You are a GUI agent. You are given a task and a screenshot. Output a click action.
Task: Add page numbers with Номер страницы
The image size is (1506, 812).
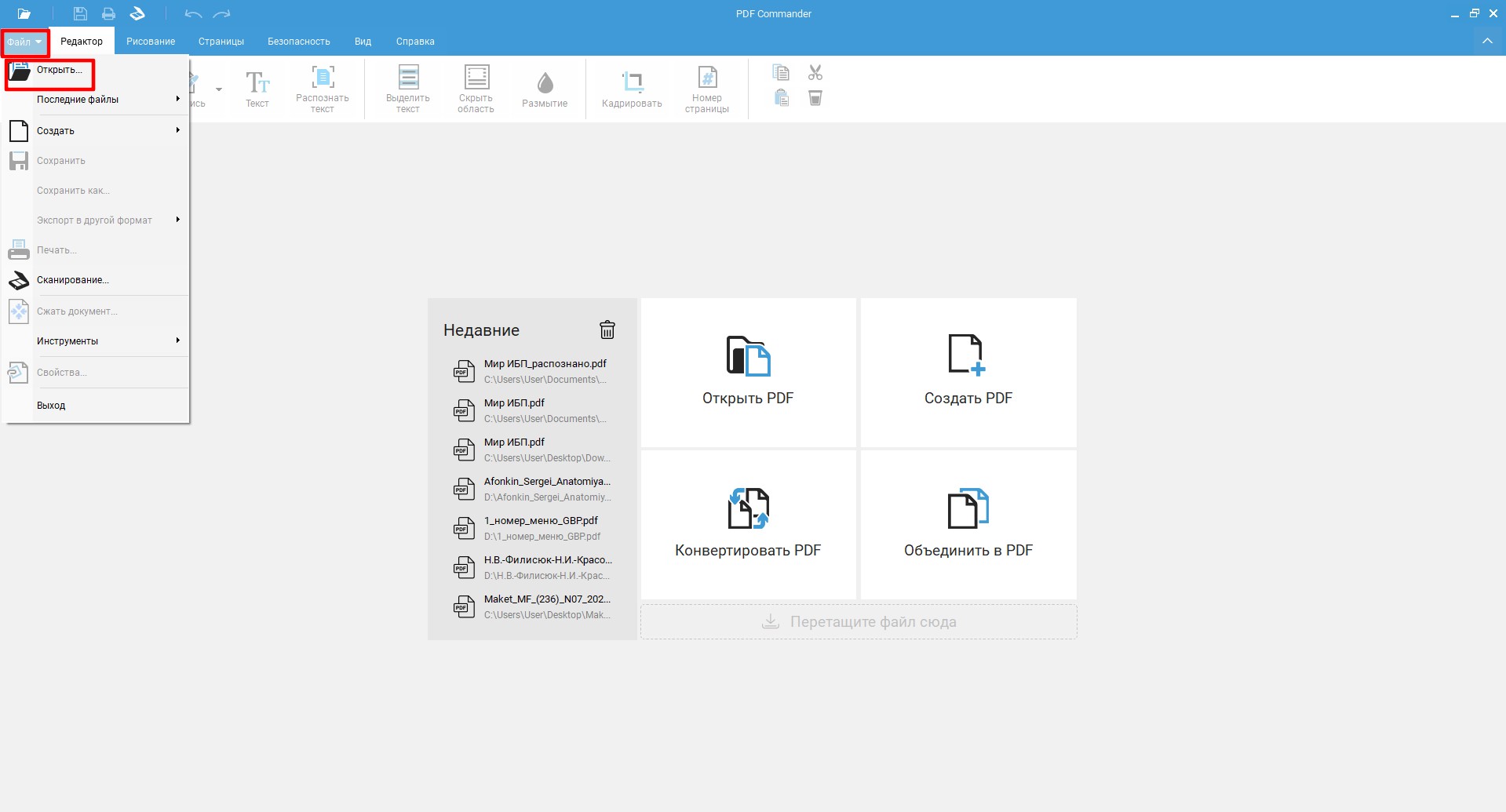tap(707, 89)
